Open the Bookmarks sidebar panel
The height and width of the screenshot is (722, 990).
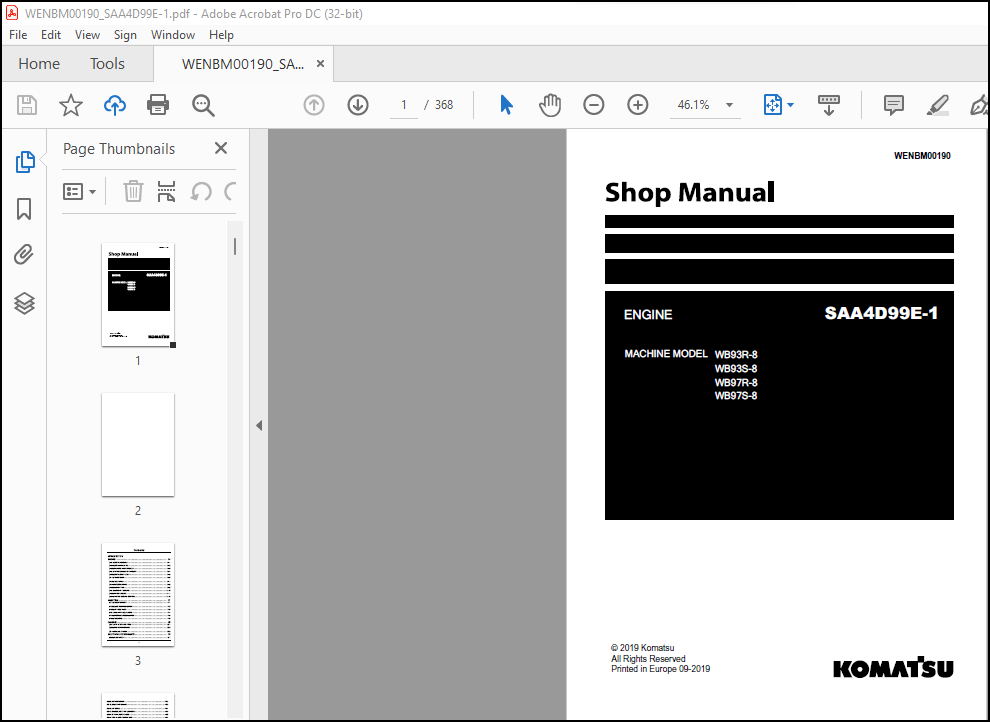coord(24,209)
